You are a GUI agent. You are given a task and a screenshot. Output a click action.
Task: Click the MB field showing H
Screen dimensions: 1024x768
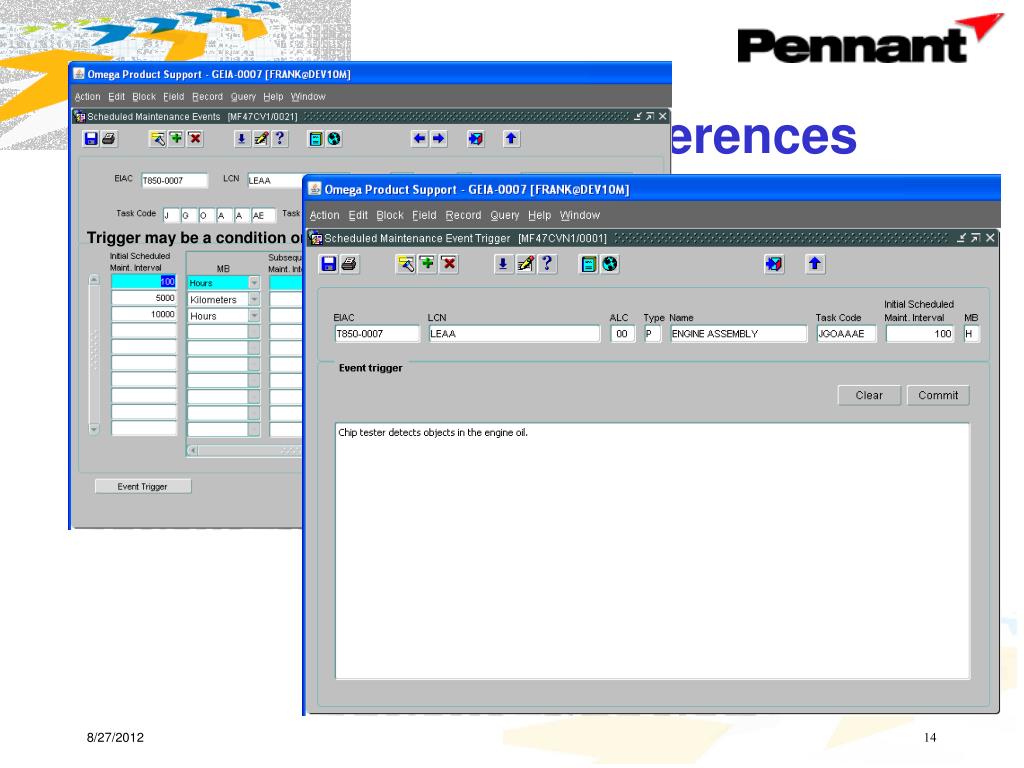(x=971, y=334)
